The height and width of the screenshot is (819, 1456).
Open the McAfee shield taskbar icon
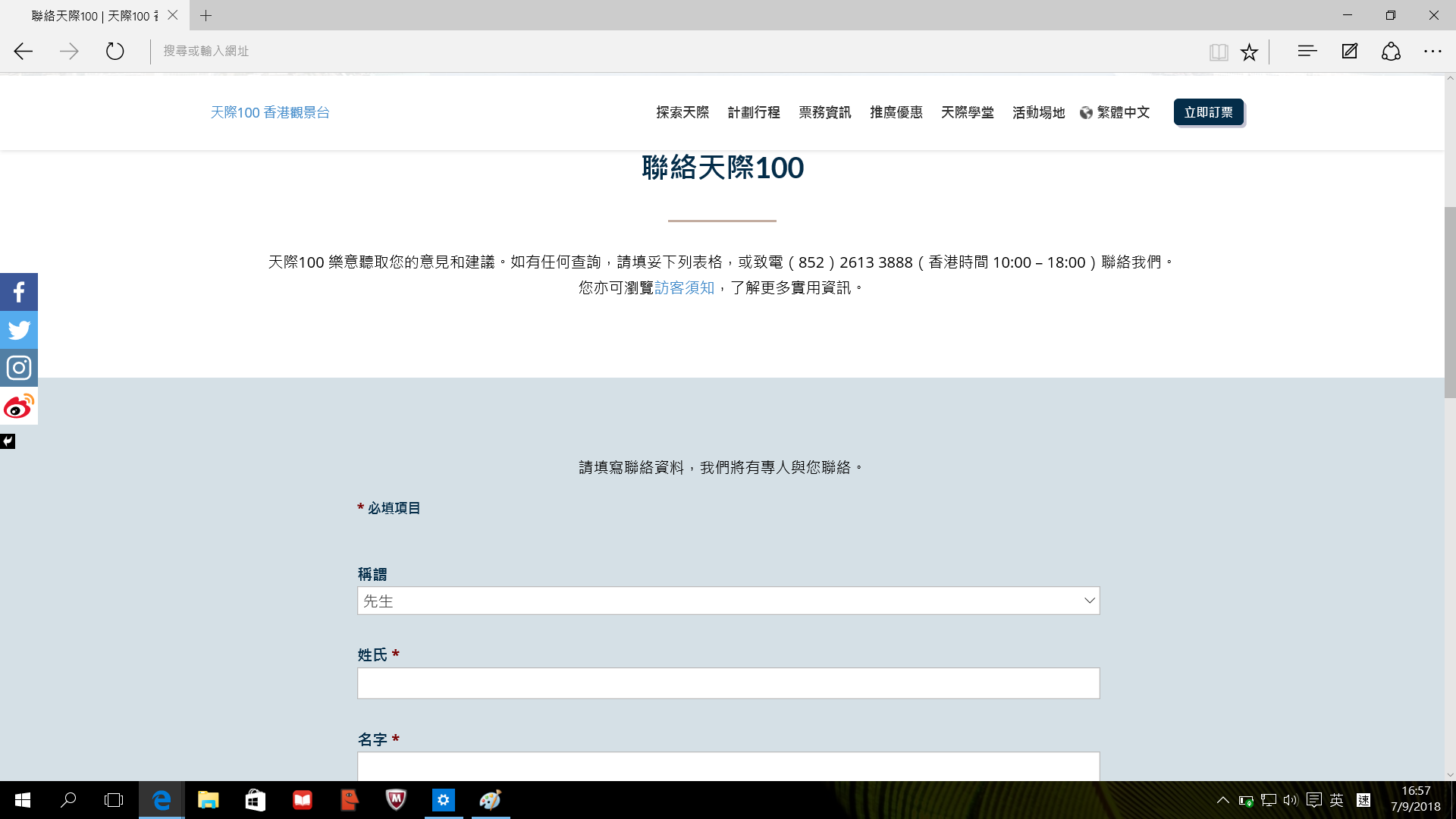coord(396,800)
